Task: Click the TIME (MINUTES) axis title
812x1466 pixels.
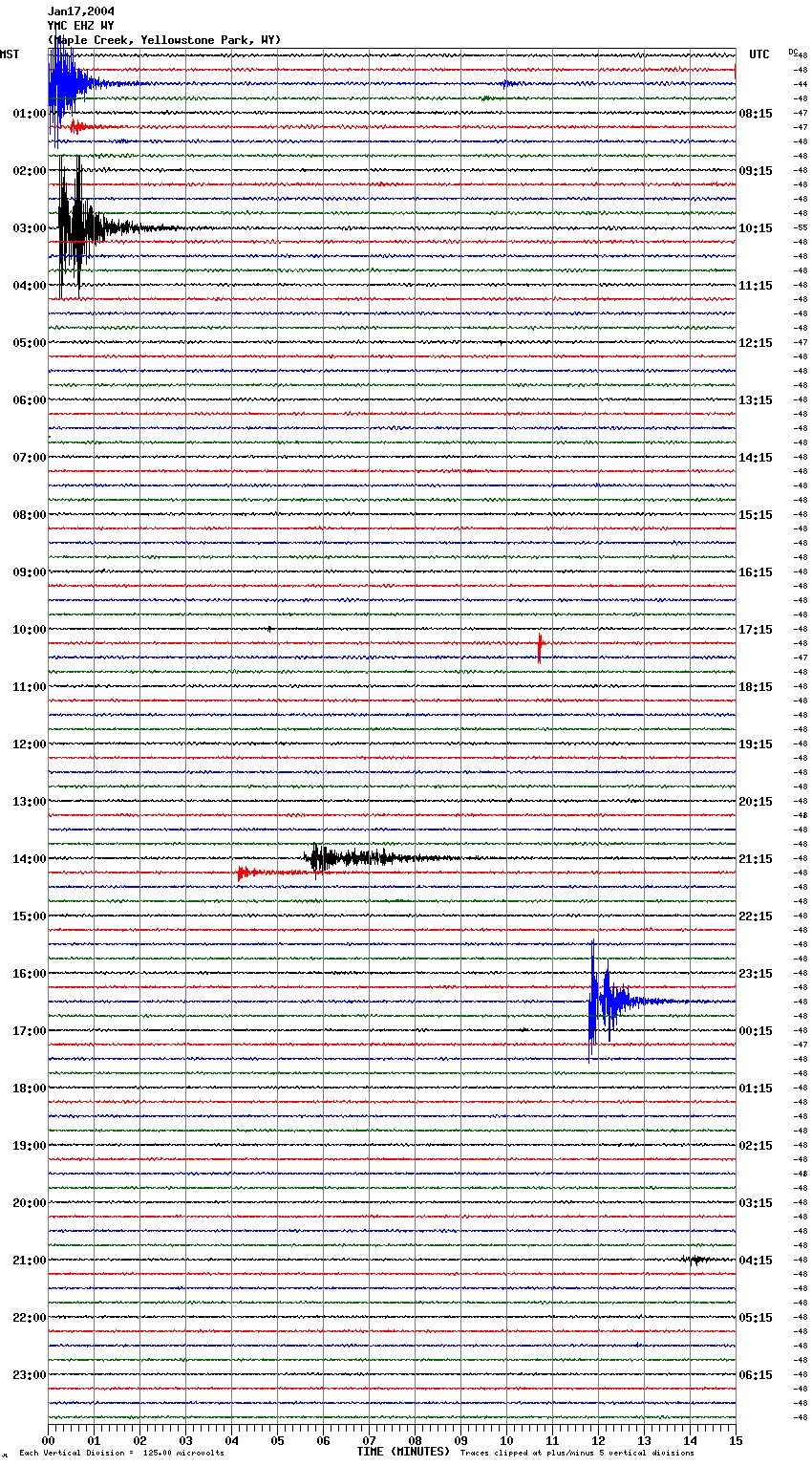Action: tap(403, 1452)
